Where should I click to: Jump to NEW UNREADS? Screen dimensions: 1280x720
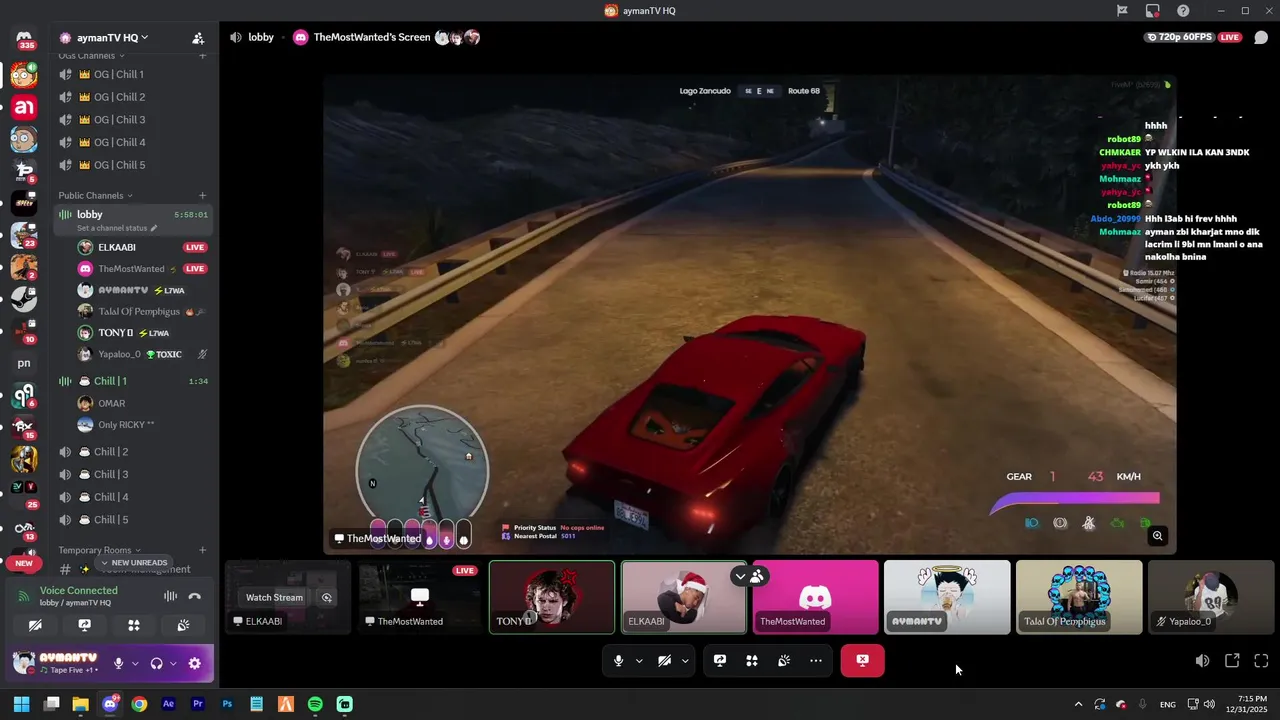pos(134,563)
